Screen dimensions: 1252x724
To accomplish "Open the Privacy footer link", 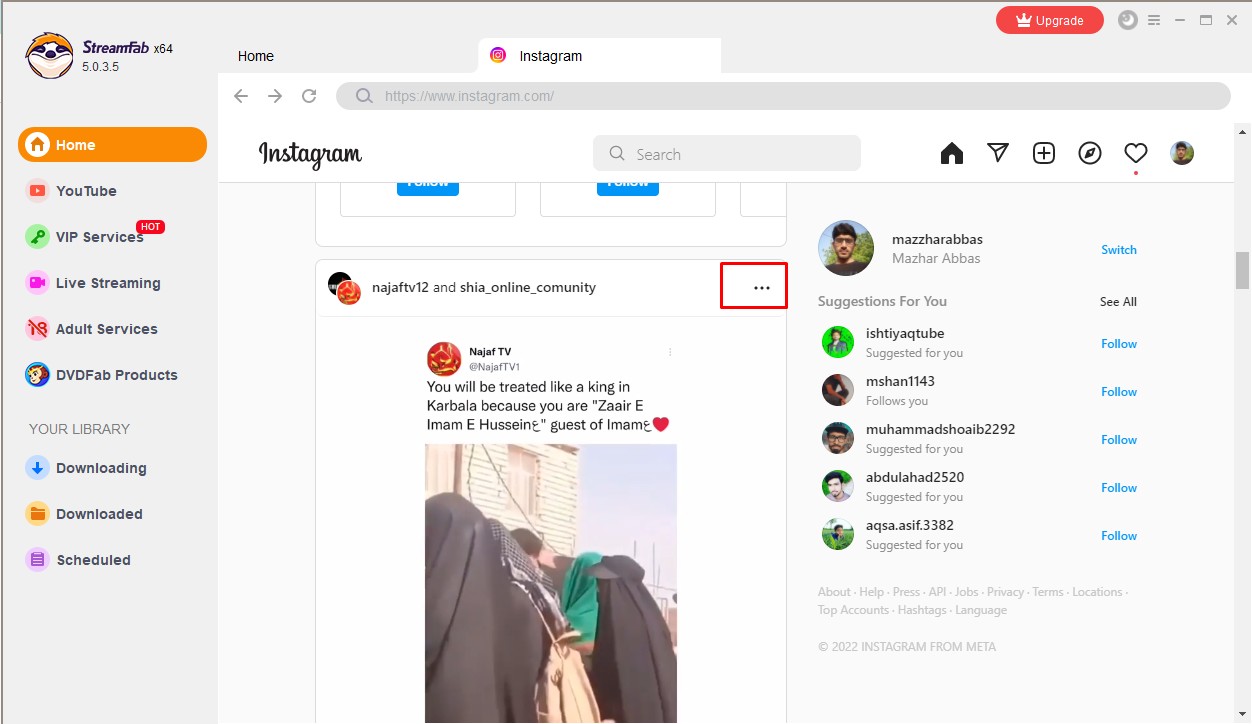I will point(1006,592).
